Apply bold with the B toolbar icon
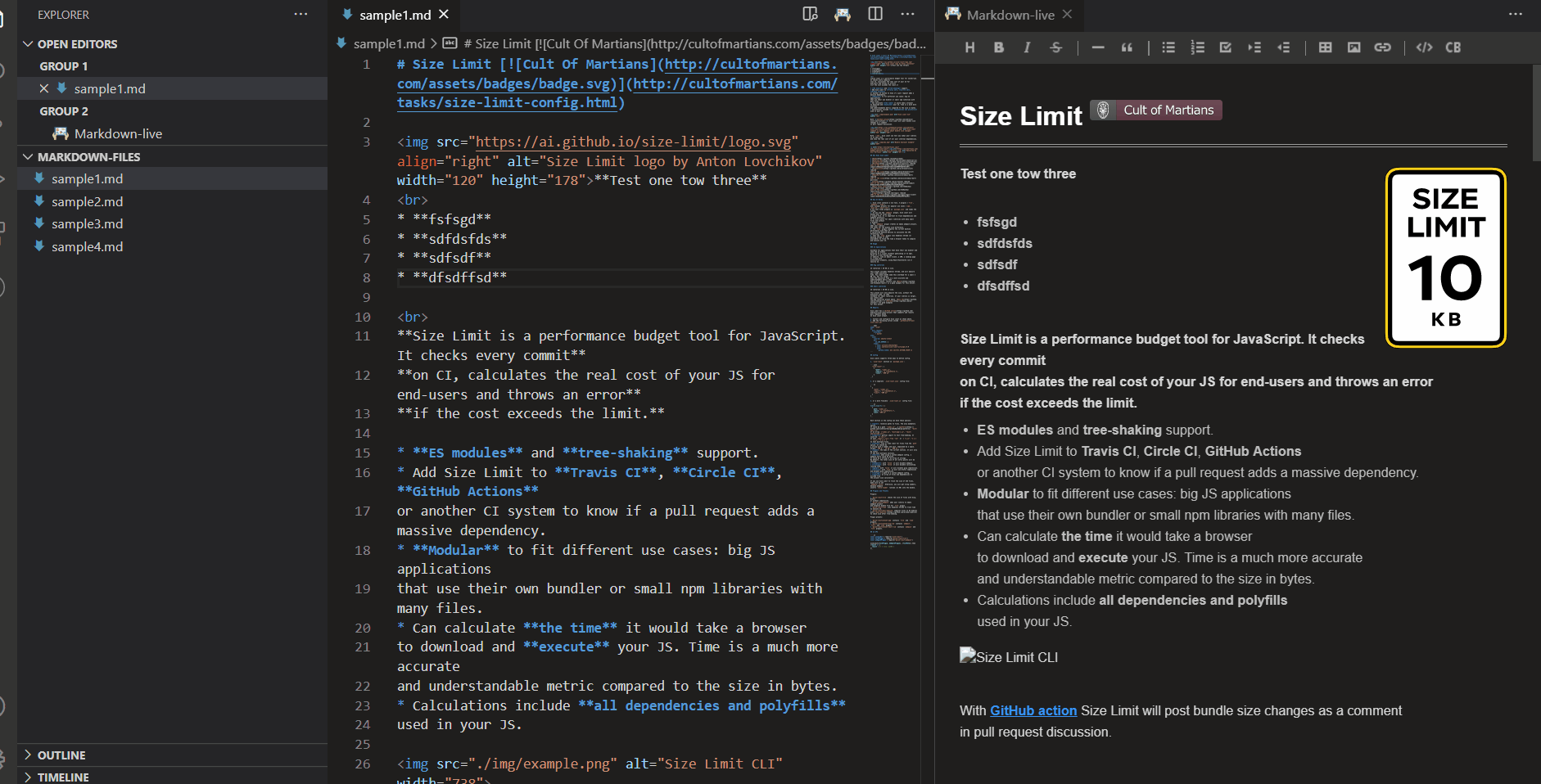The image size is (1541, 784). pos(998,47)
